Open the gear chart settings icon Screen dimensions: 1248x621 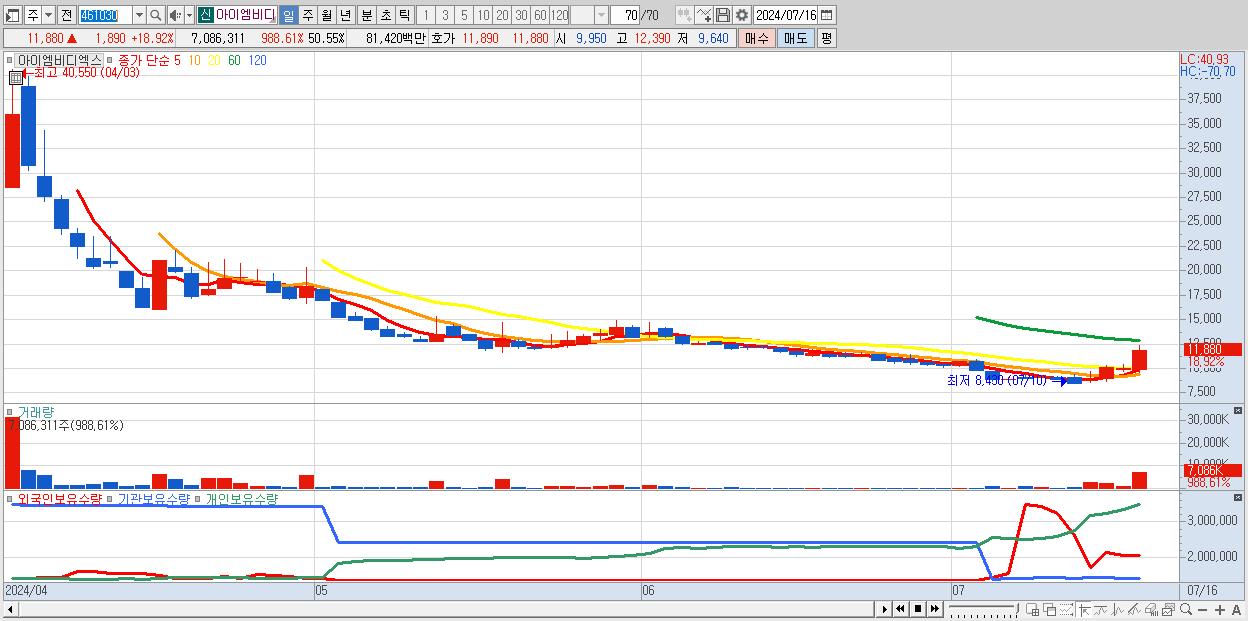741,15
